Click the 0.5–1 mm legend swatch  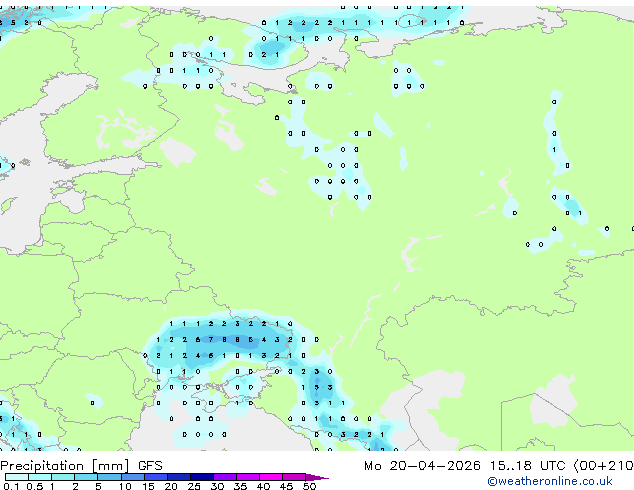click(x=40, y=477)
